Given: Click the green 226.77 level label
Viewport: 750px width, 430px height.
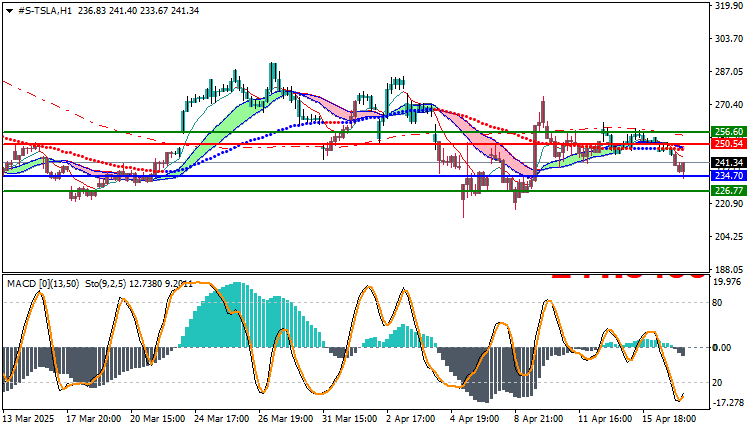Looking at the screenshot, I should [x=728, y=191].
